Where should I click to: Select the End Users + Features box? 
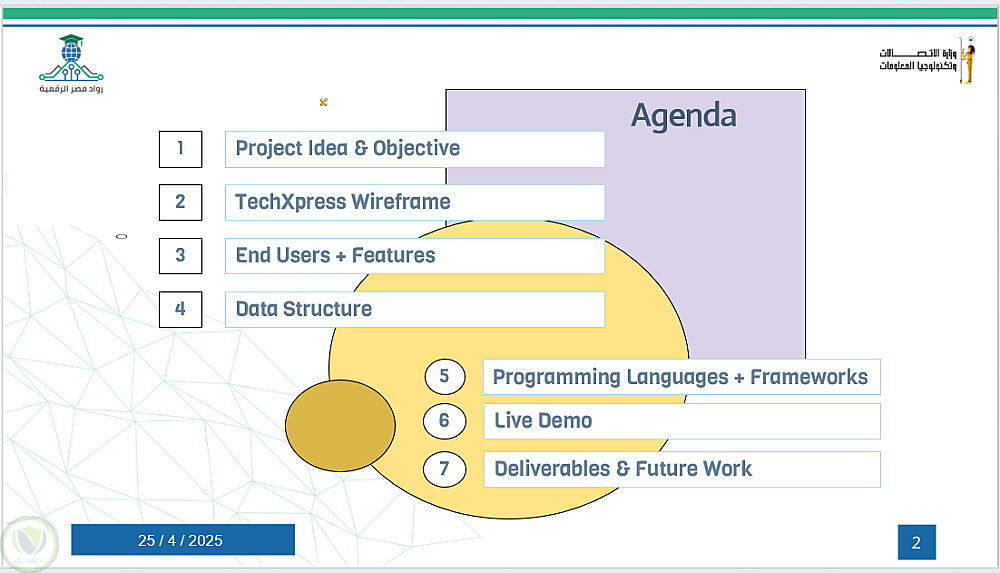pyautogui.click(x=414, y=256)
